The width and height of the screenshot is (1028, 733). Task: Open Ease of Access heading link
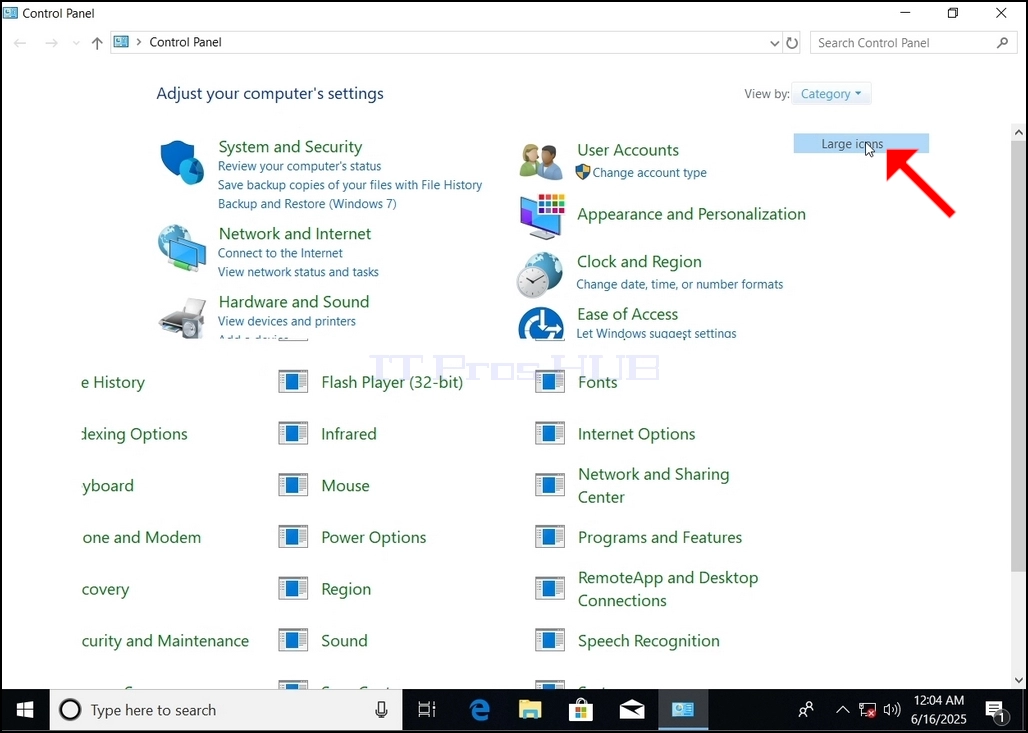click(x=627, y=314)
